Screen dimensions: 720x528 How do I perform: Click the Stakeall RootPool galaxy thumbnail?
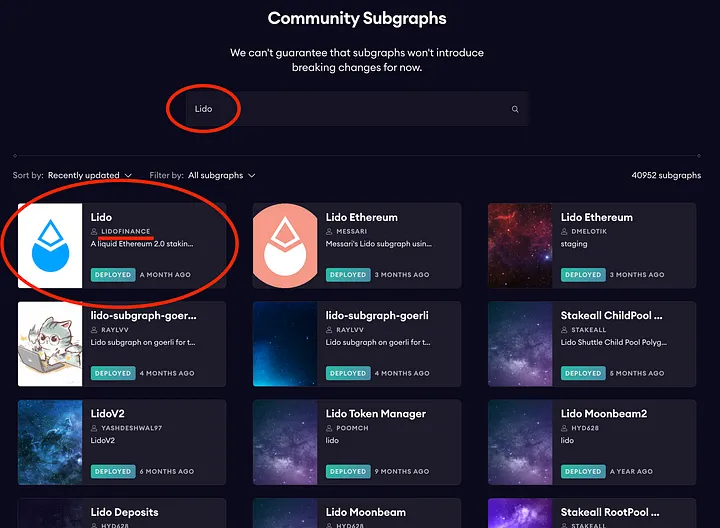coord(520,515)
